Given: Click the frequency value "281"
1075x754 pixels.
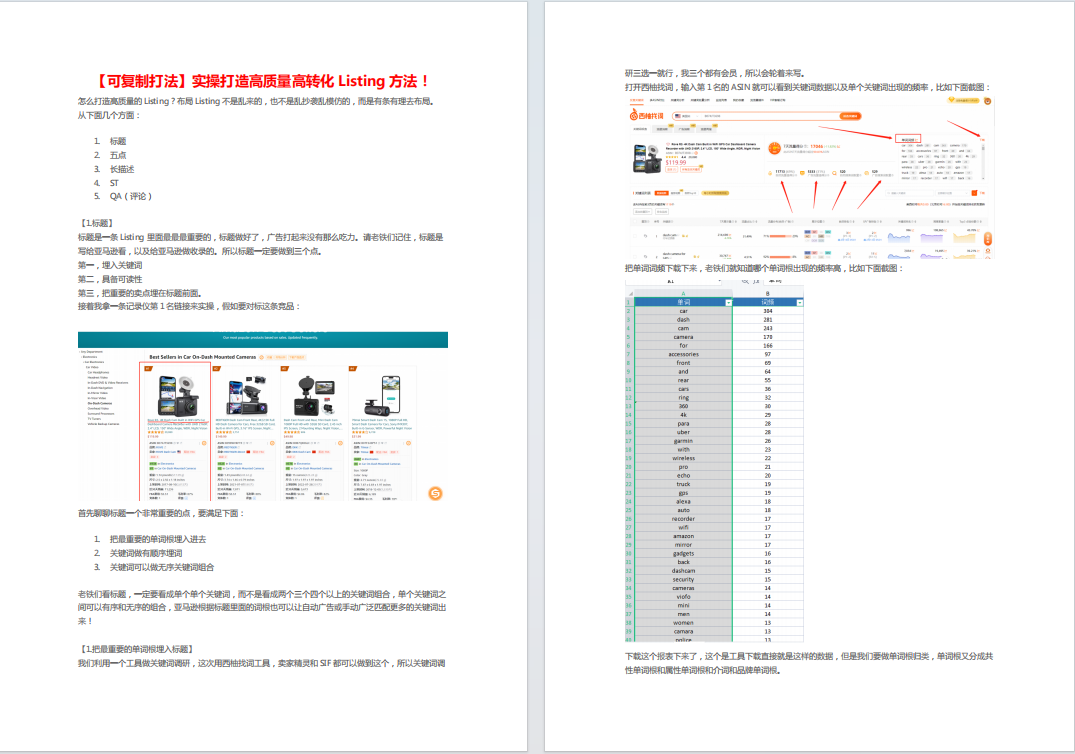Looking at the screenshot, I should [x=768, y=319].
